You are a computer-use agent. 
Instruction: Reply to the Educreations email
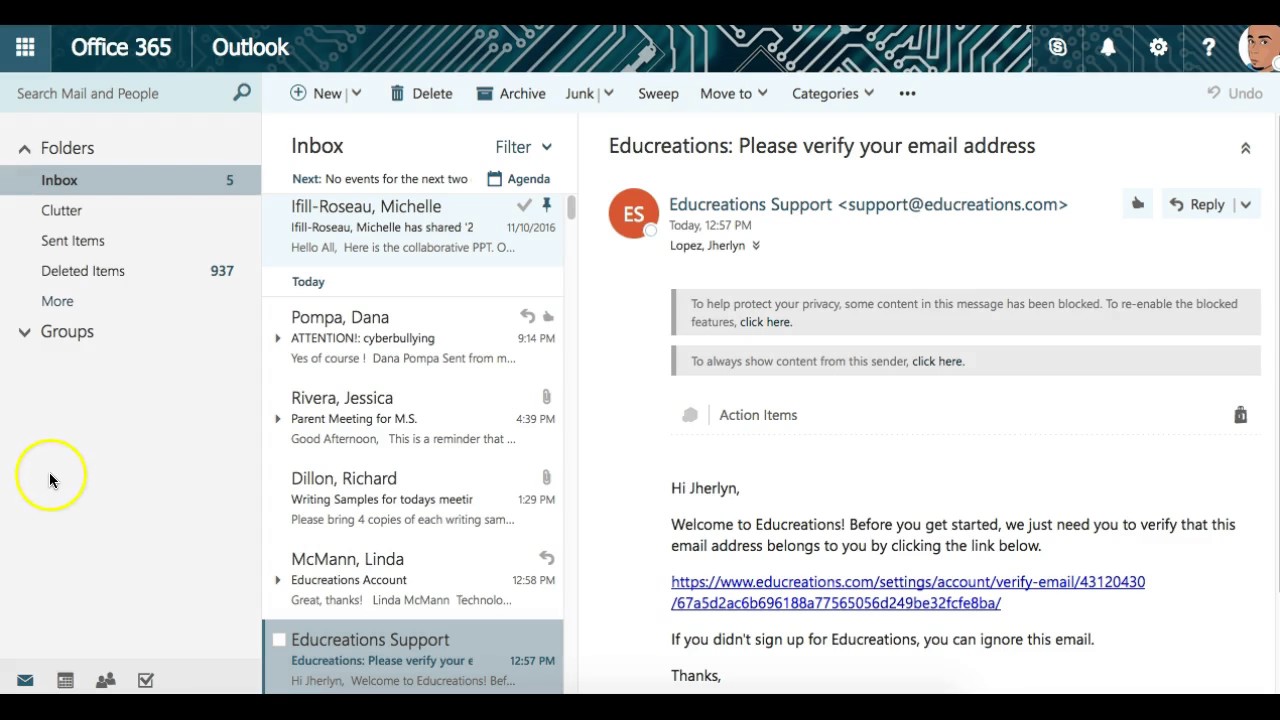[1197, 204]
